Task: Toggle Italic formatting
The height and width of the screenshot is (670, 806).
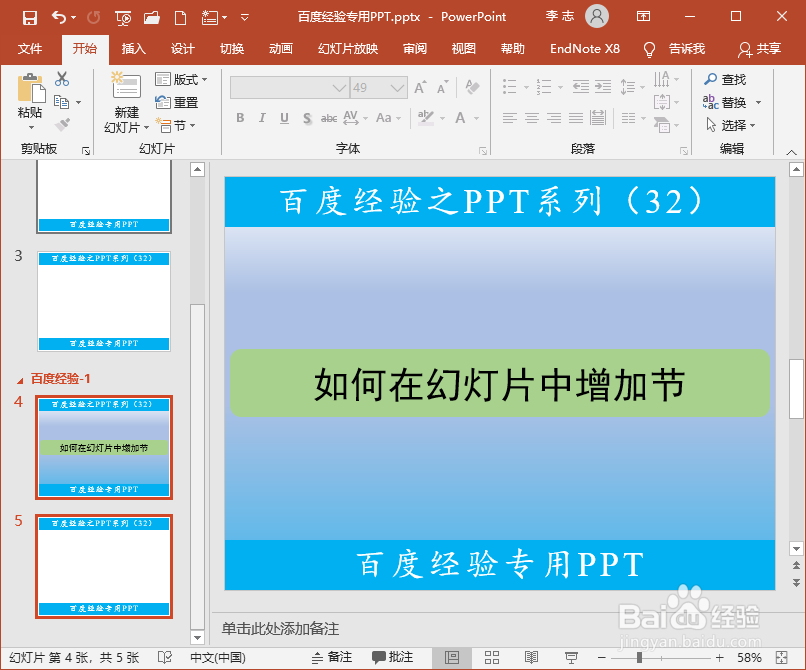Action: 262,118
